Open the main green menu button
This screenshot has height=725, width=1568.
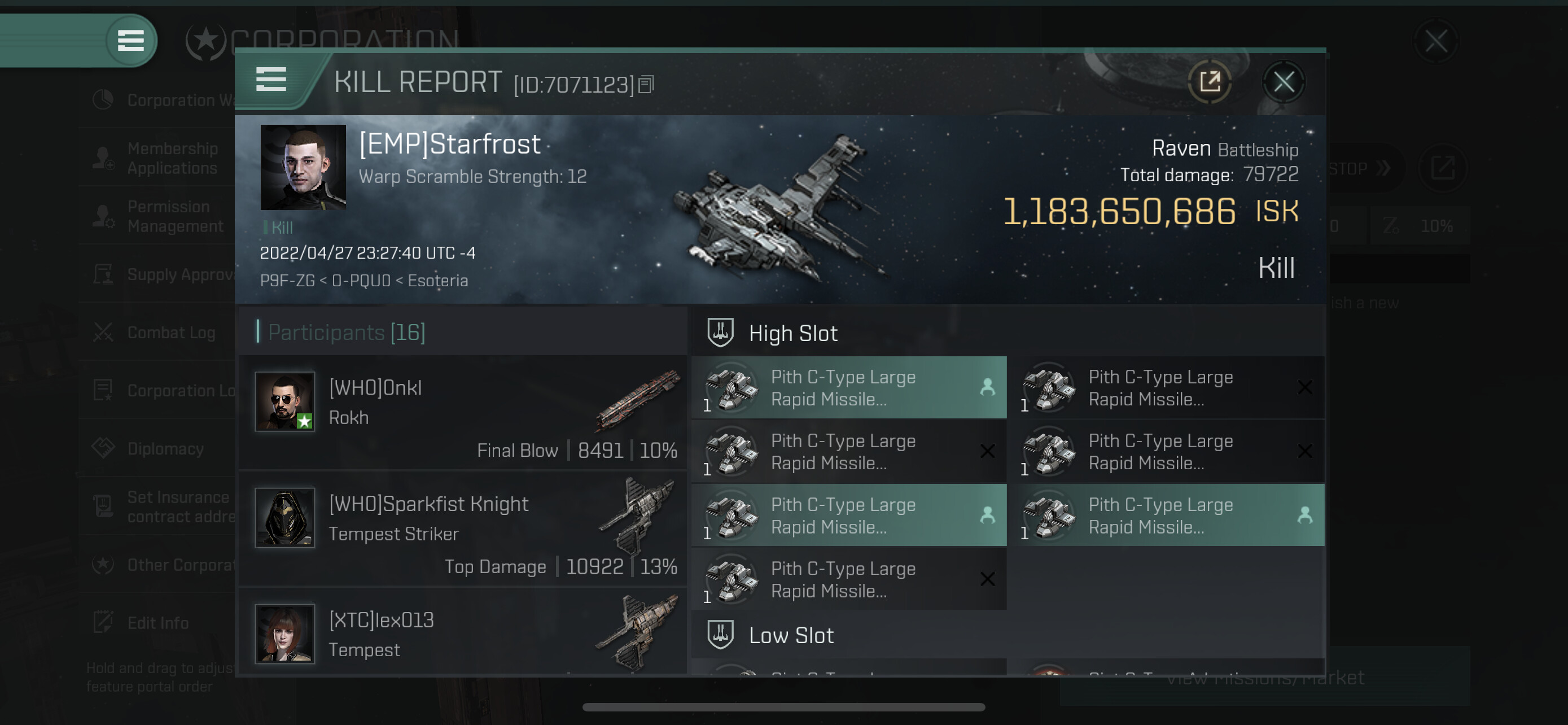pos(130,41)
